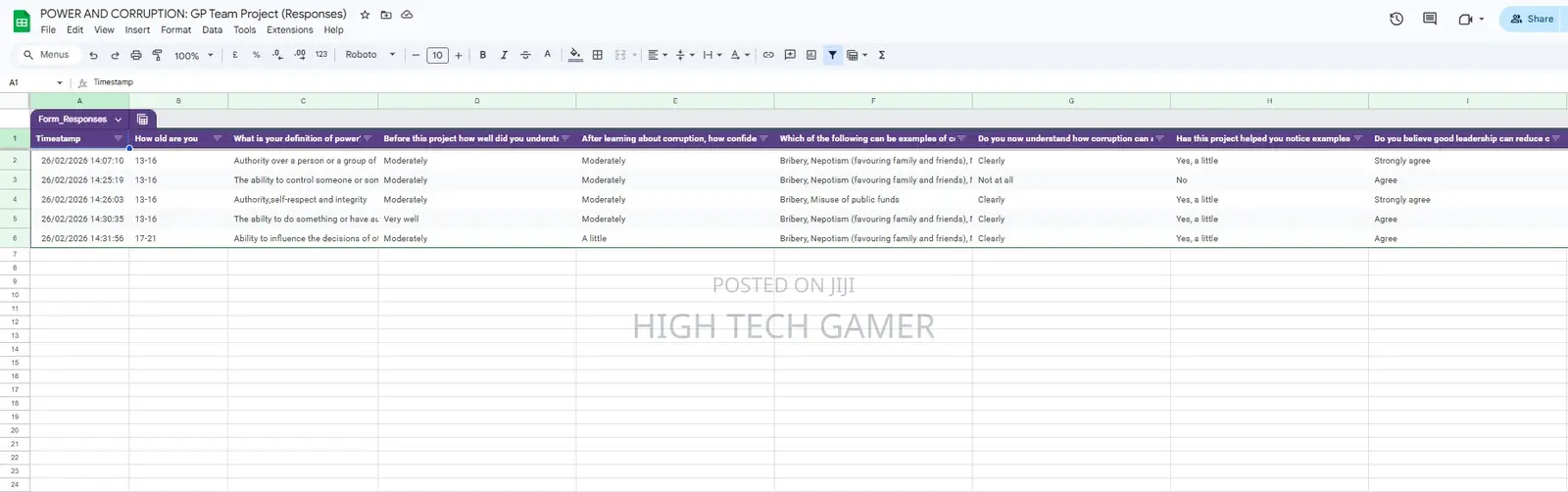Viewport: 1568px width, 492px height.
Task: Open the Functions sigma icon
Action: (x=882, y=55)
